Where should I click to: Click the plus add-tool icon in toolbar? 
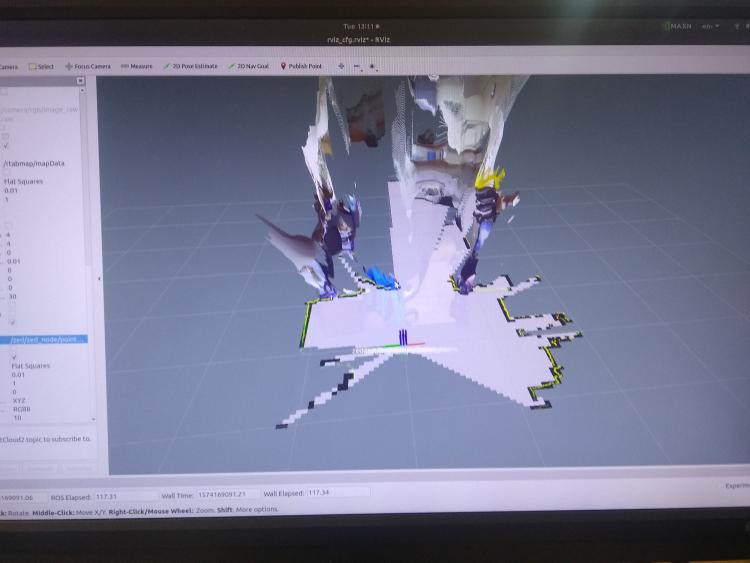(x=342, y=67)
